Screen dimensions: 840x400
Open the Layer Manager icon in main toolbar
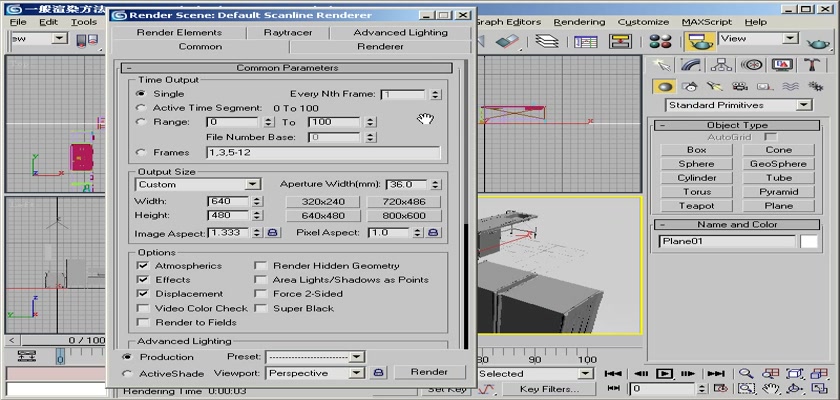click(x=546, y=41)
